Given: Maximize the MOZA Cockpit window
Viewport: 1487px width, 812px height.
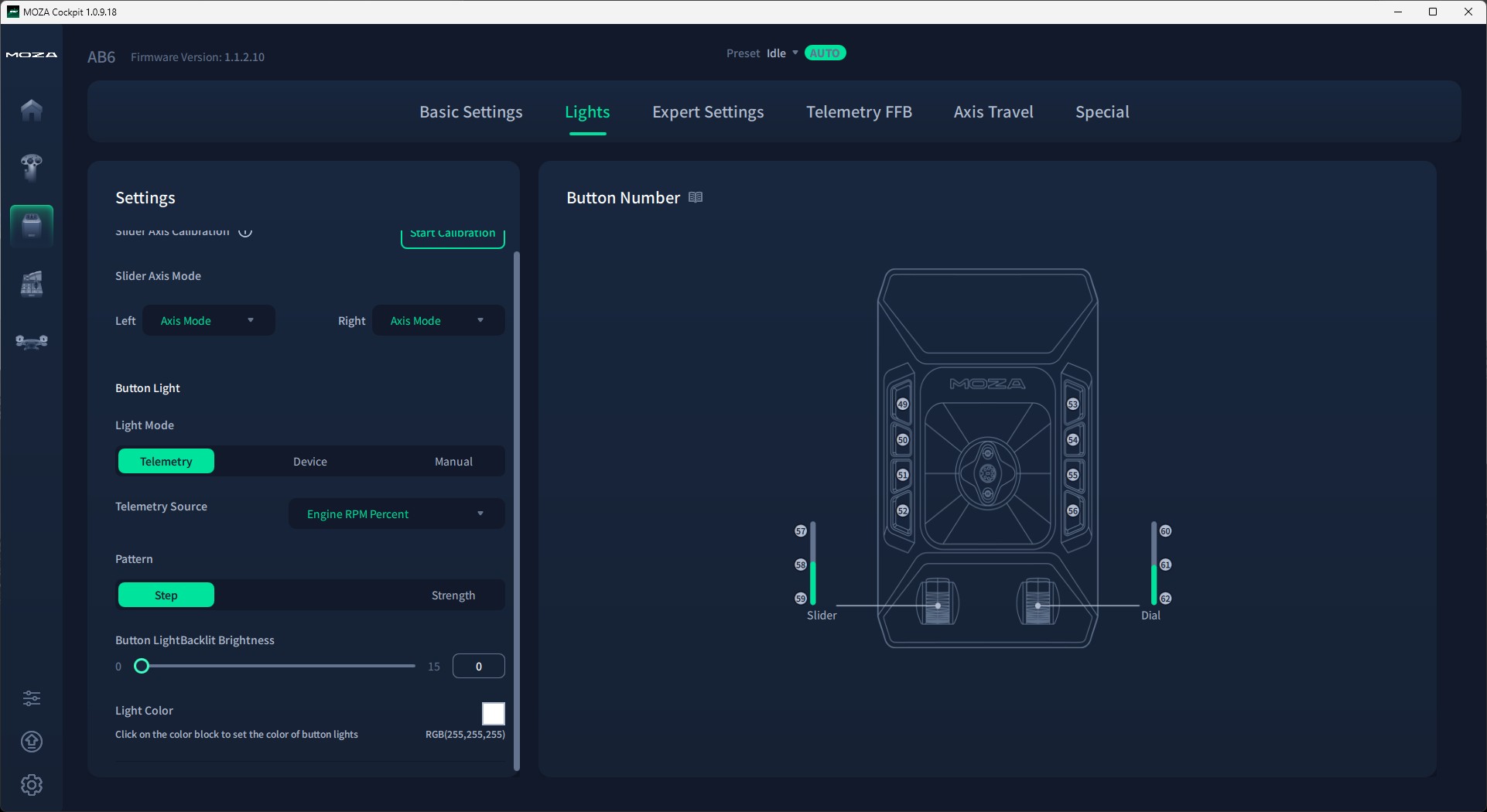Looking at the screenshot, I should pyautogui.click(x=1433, y=12).
